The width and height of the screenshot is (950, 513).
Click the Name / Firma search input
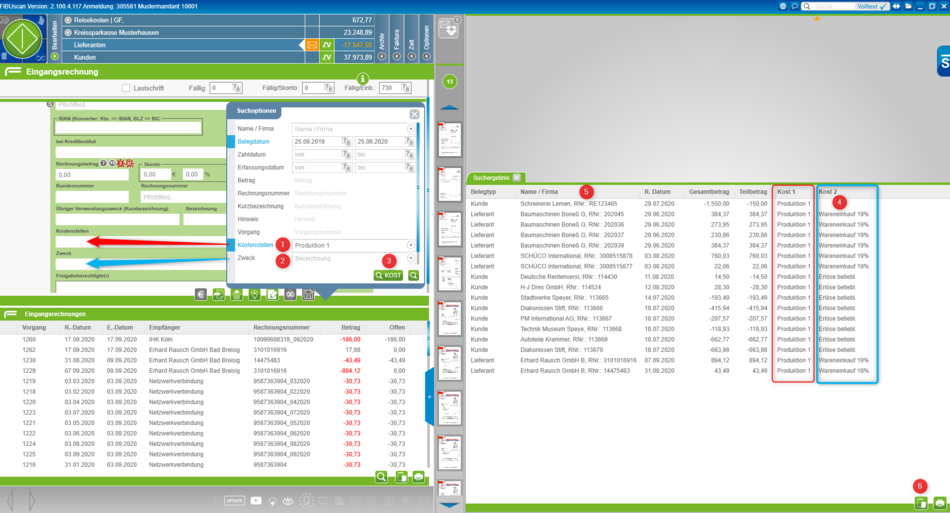(348, 129)
